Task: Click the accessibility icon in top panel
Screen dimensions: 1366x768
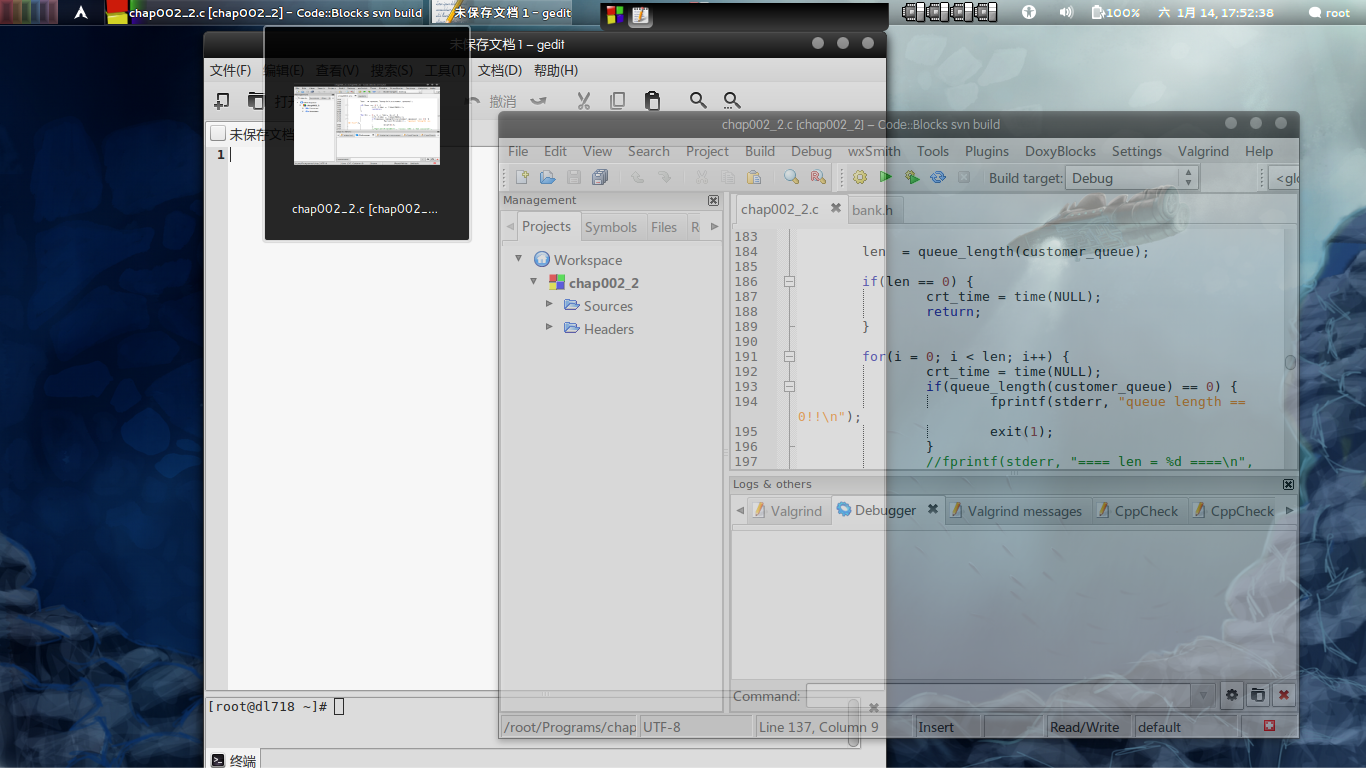Action: [1029, 12]
